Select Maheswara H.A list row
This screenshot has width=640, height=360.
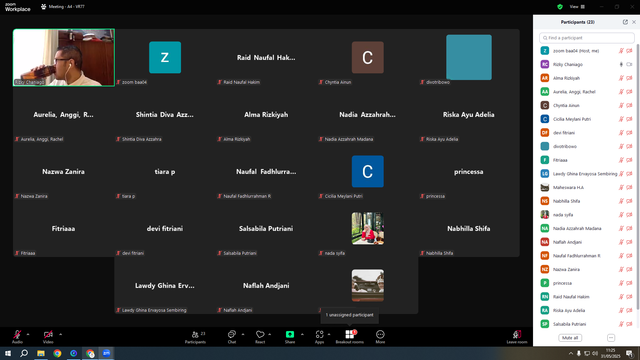(x=587, y=187)
